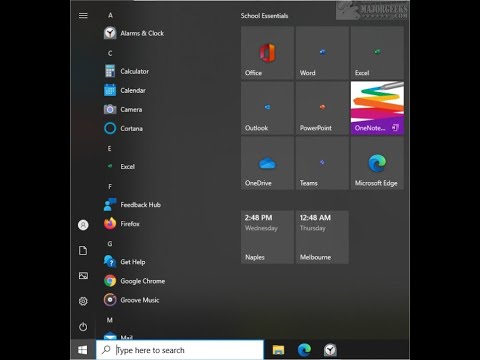This screenshot has height=360, width=480.
Task: Open Settings via the gear icon
Action: pos(83,301)
